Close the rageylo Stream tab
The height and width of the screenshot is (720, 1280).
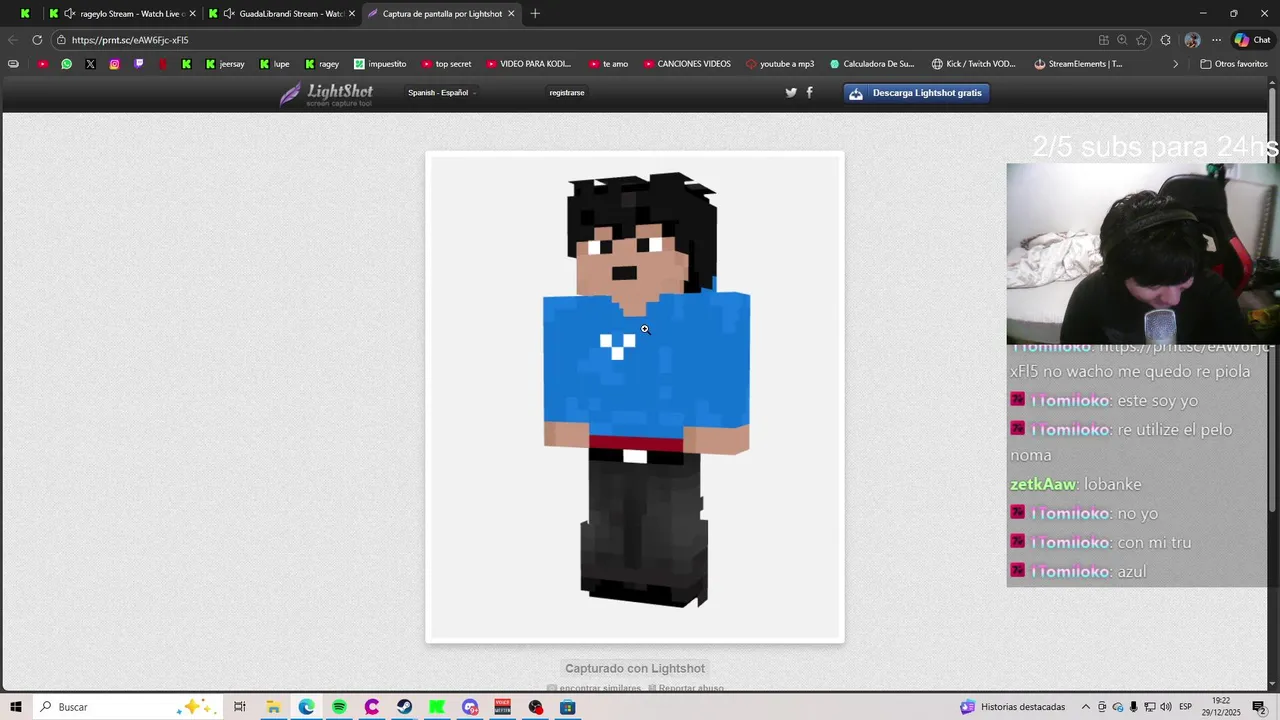tap(192, 14)
